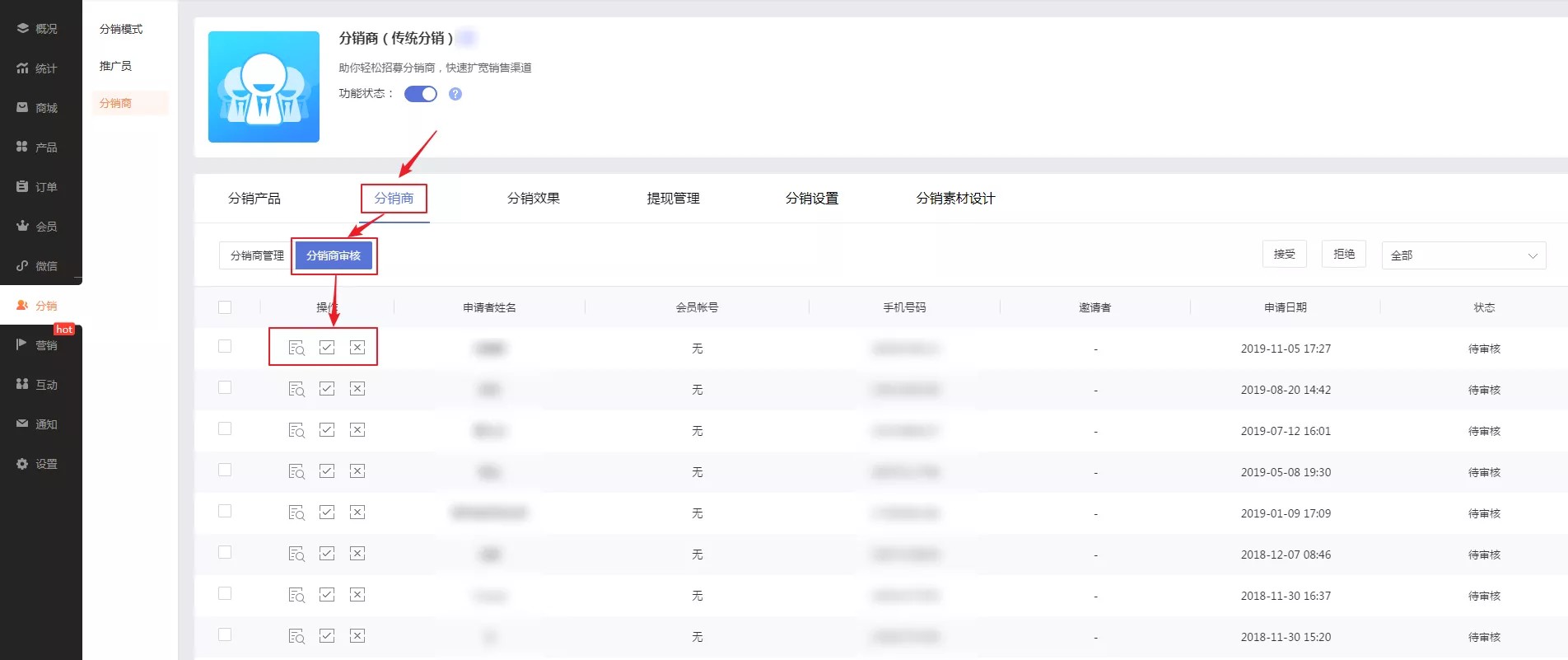
Task: Open the 提现管理 tab
Action: (673, 199)
